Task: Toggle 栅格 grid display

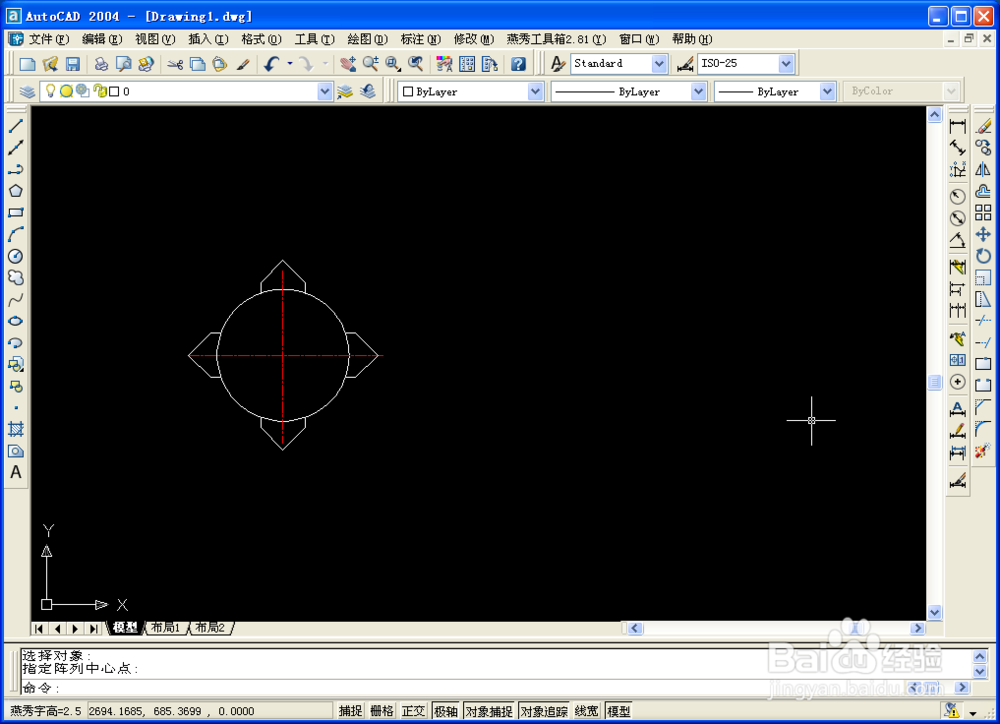Action: point(382,711)
